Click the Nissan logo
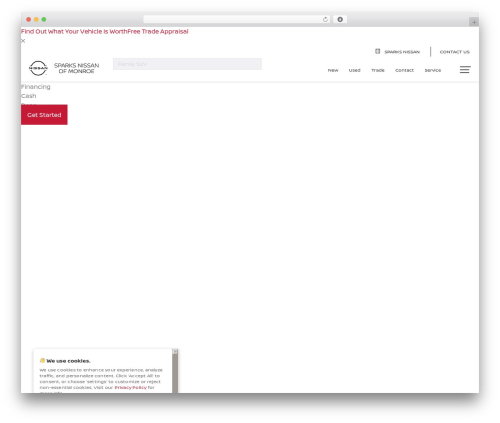This screenshot has height=423, width=500. [x=38, y=68]
